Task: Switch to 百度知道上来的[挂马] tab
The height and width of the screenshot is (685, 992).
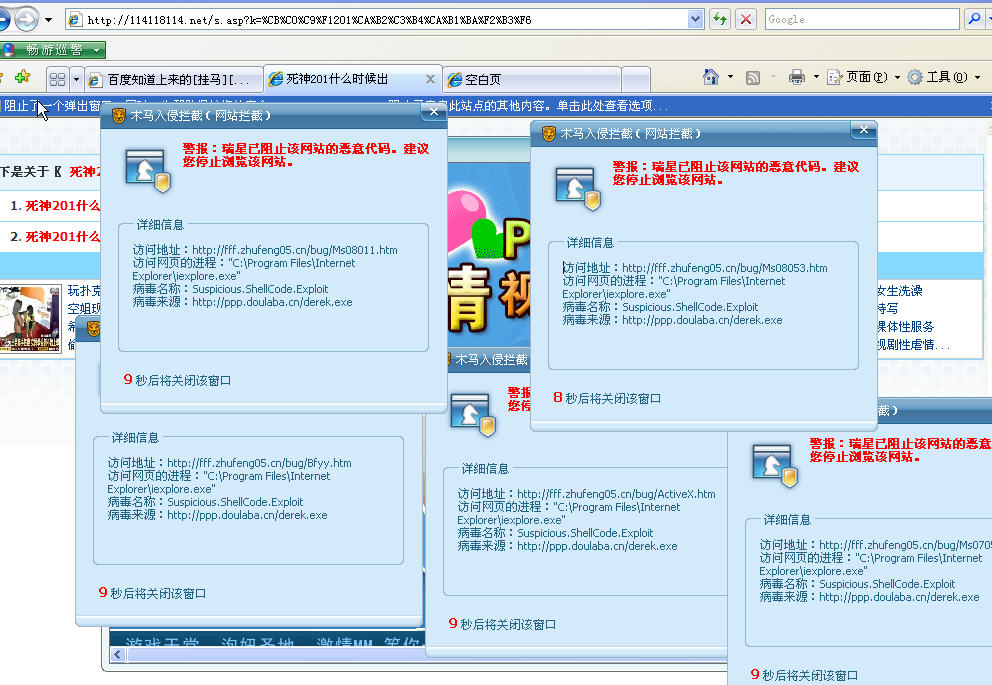Action: click(x=174, y=79)
